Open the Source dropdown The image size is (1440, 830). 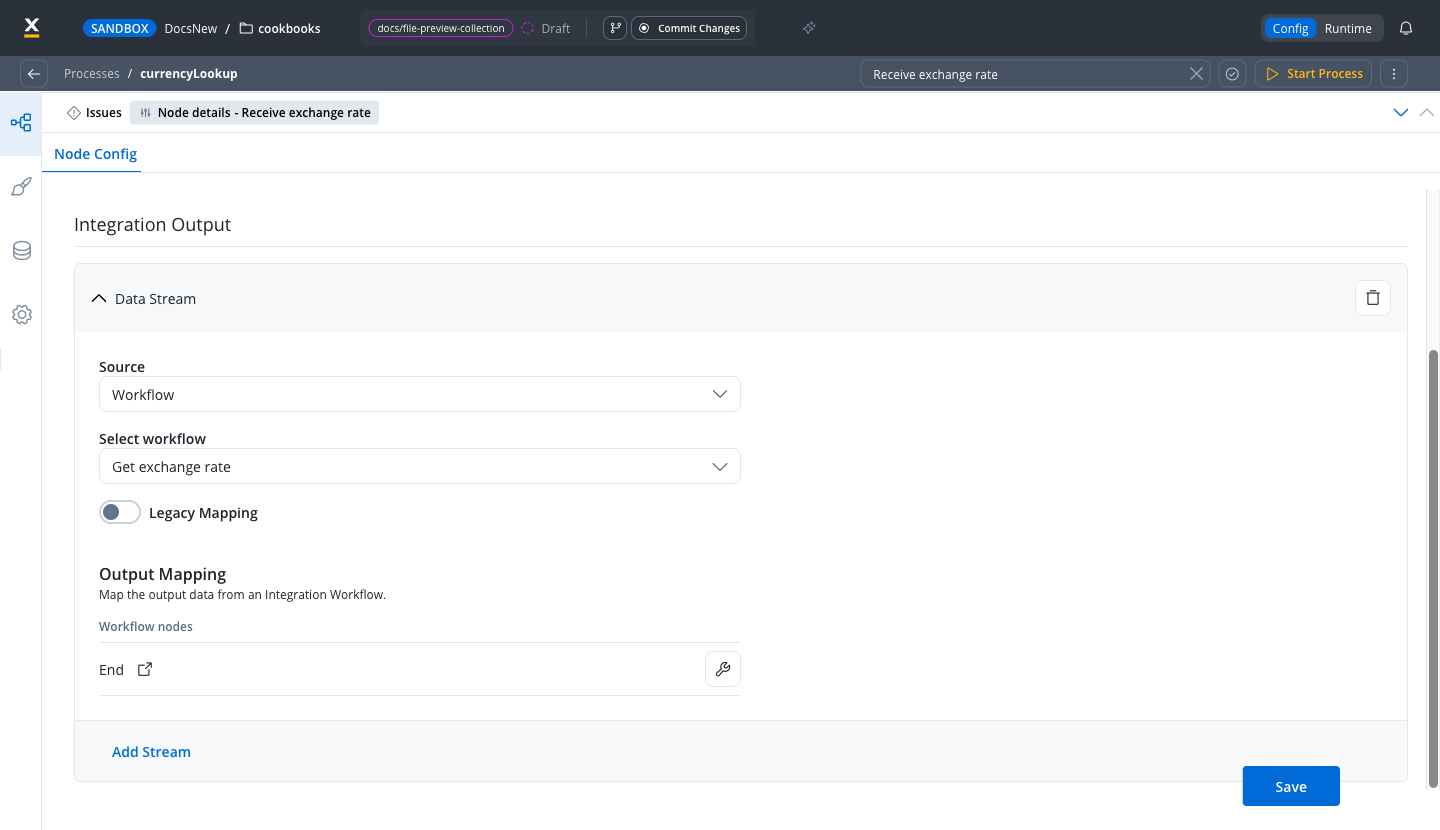[x=420, y=394]
